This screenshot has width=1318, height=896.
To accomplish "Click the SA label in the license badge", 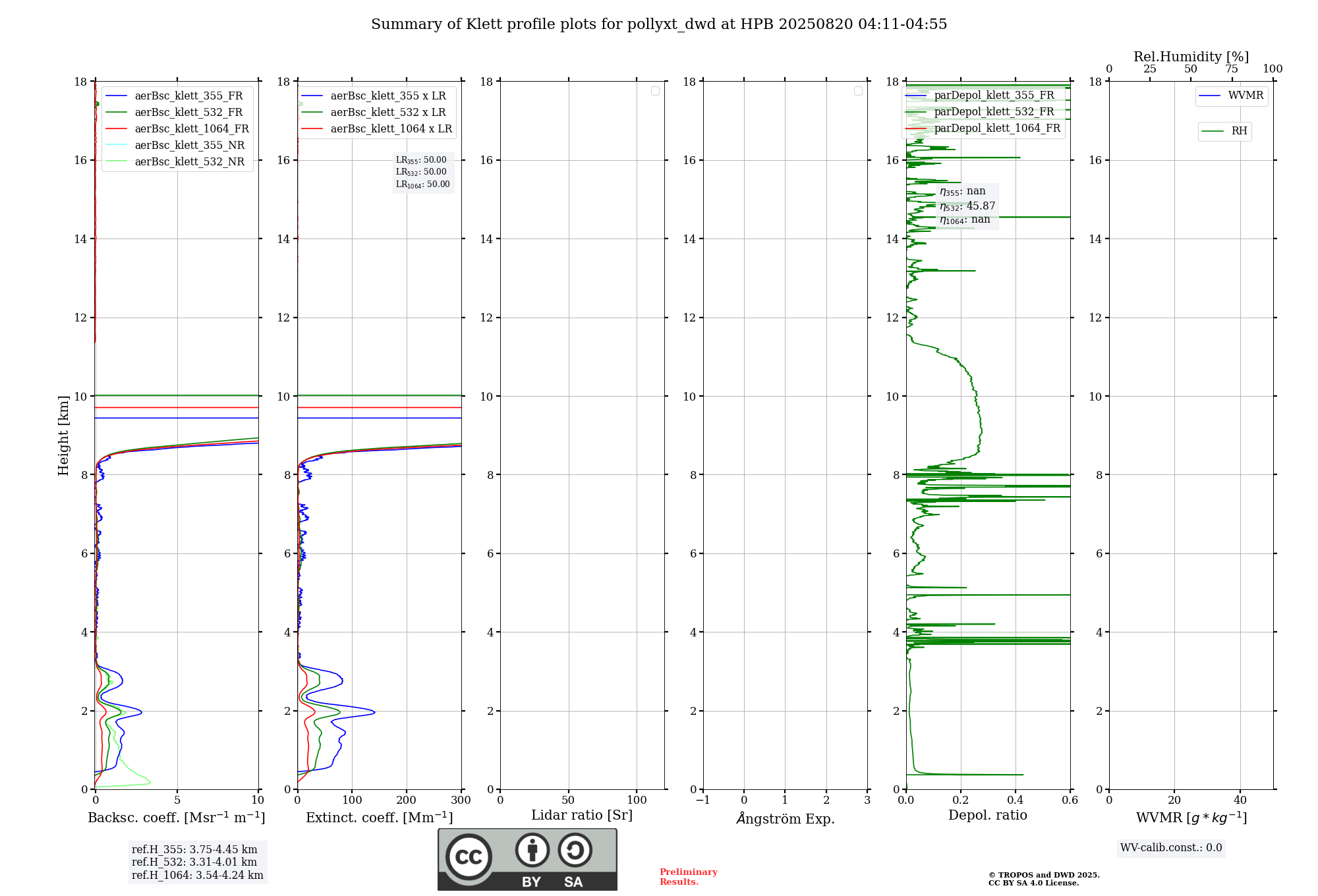I will click(x=573, y=882).
